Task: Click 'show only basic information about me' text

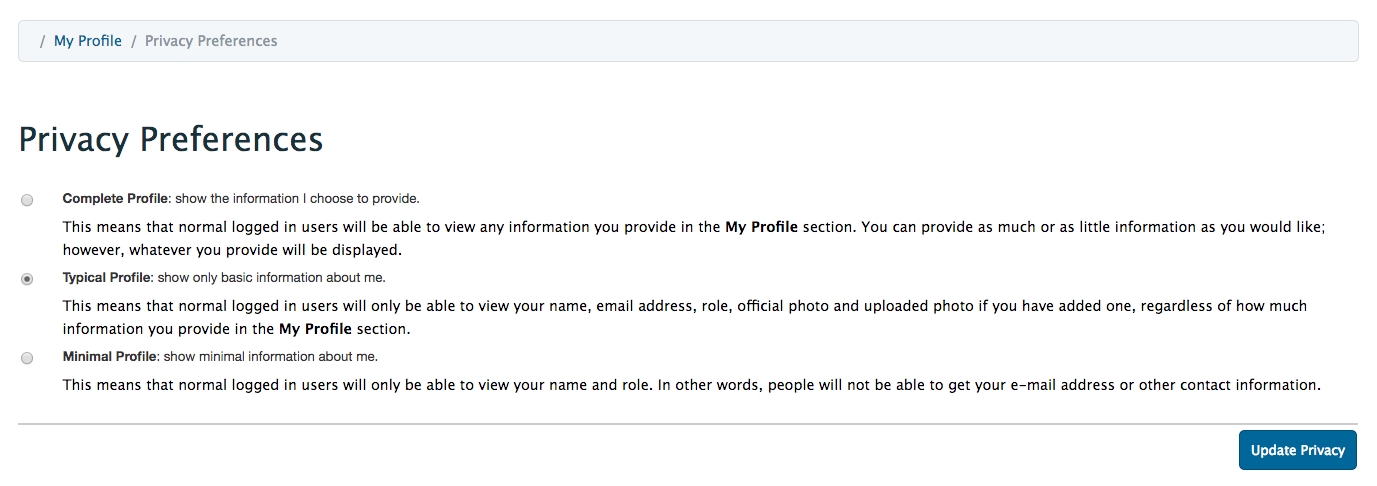Action: point(270,277)
